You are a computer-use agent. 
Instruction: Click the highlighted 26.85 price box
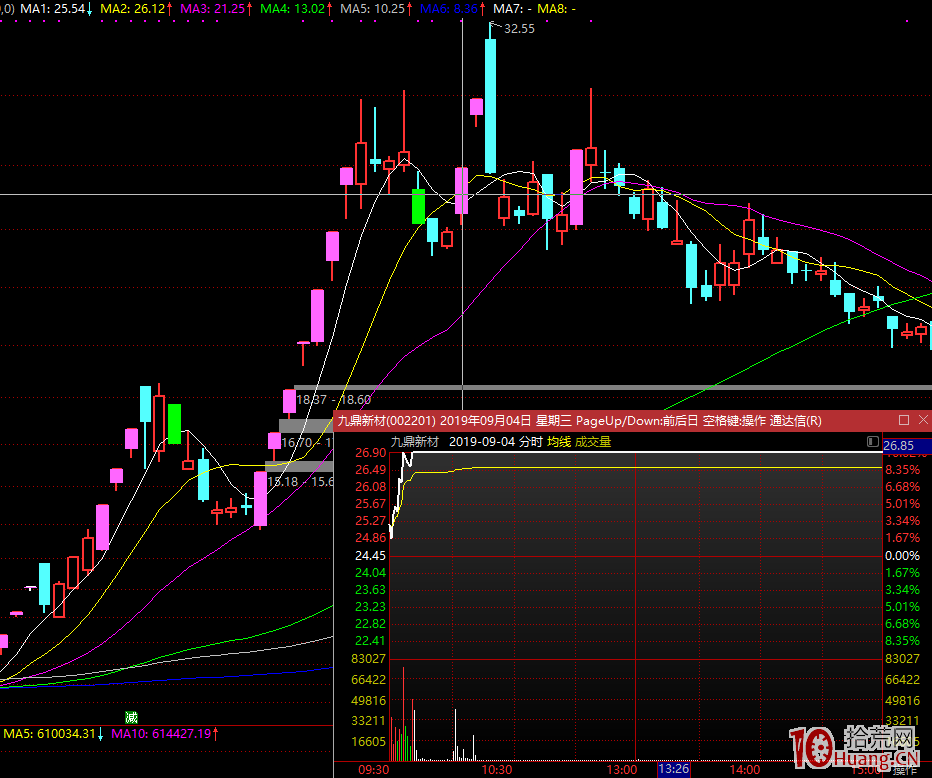point(907,446)
